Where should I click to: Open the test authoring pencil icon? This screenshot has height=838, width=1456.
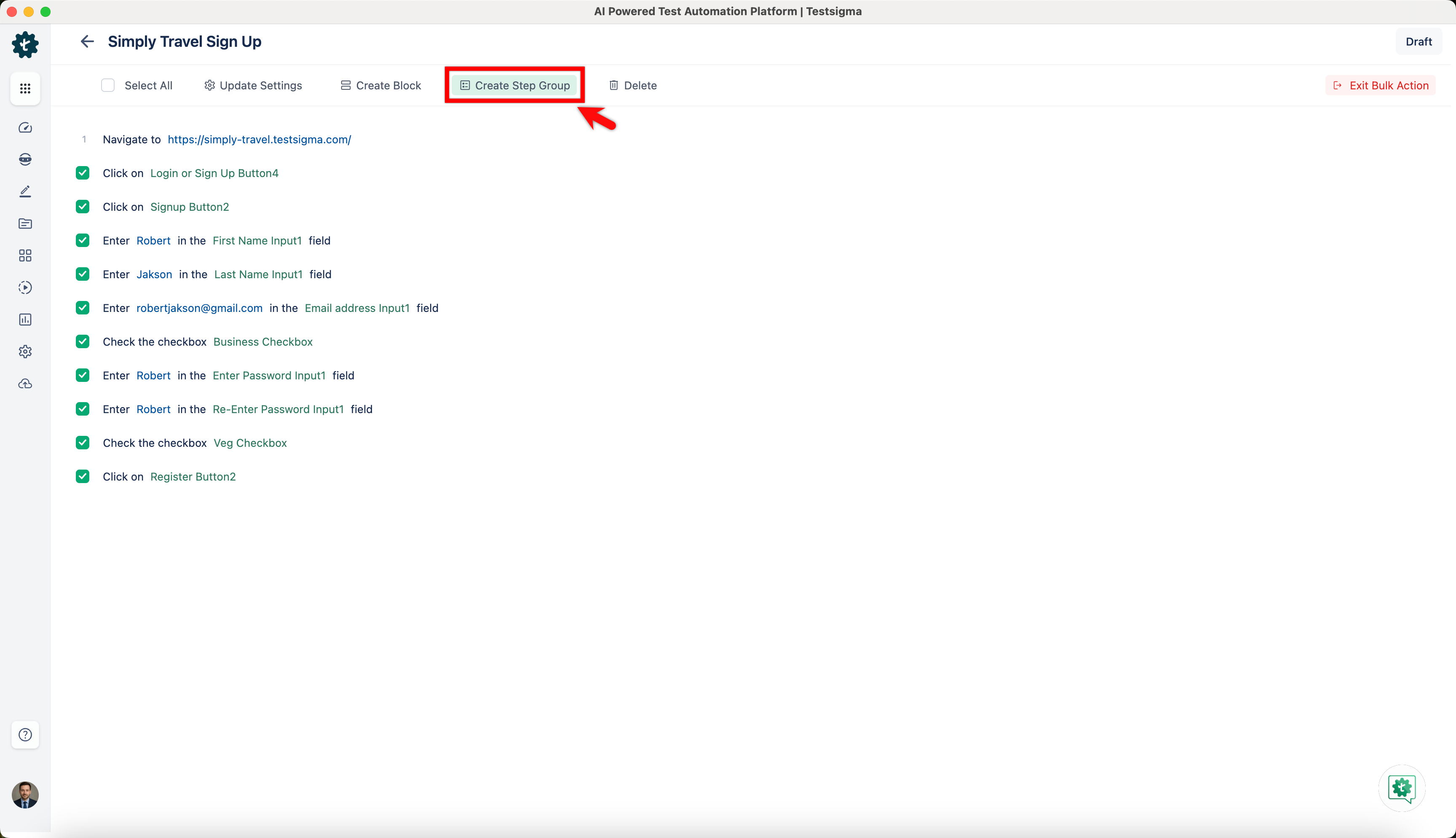(x=25, y=191)
